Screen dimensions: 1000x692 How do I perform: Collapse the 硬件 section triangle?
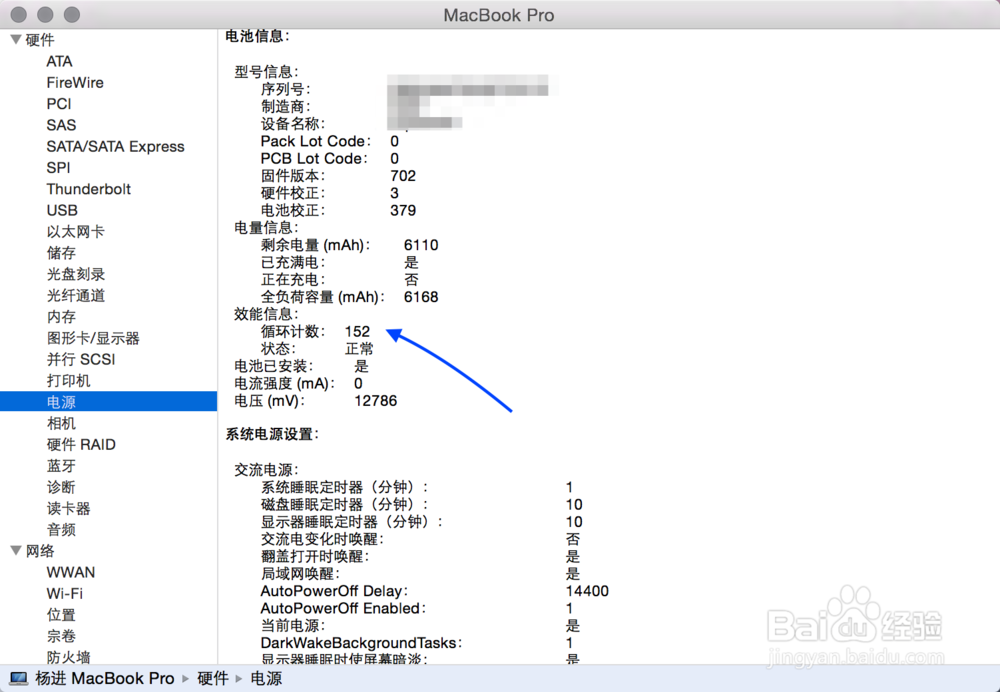pos(16,40)
